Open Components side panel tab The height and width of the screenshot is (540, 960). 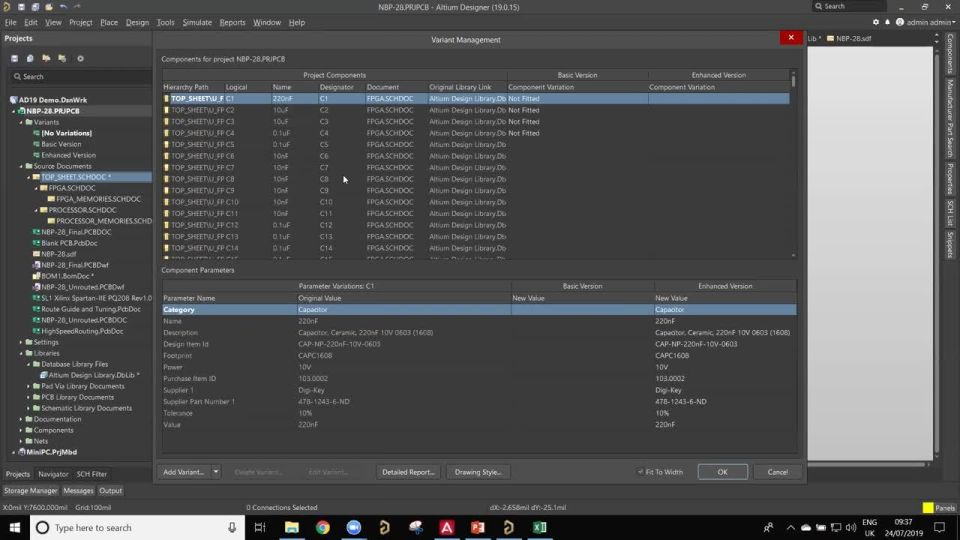click(x=950, y=54)
